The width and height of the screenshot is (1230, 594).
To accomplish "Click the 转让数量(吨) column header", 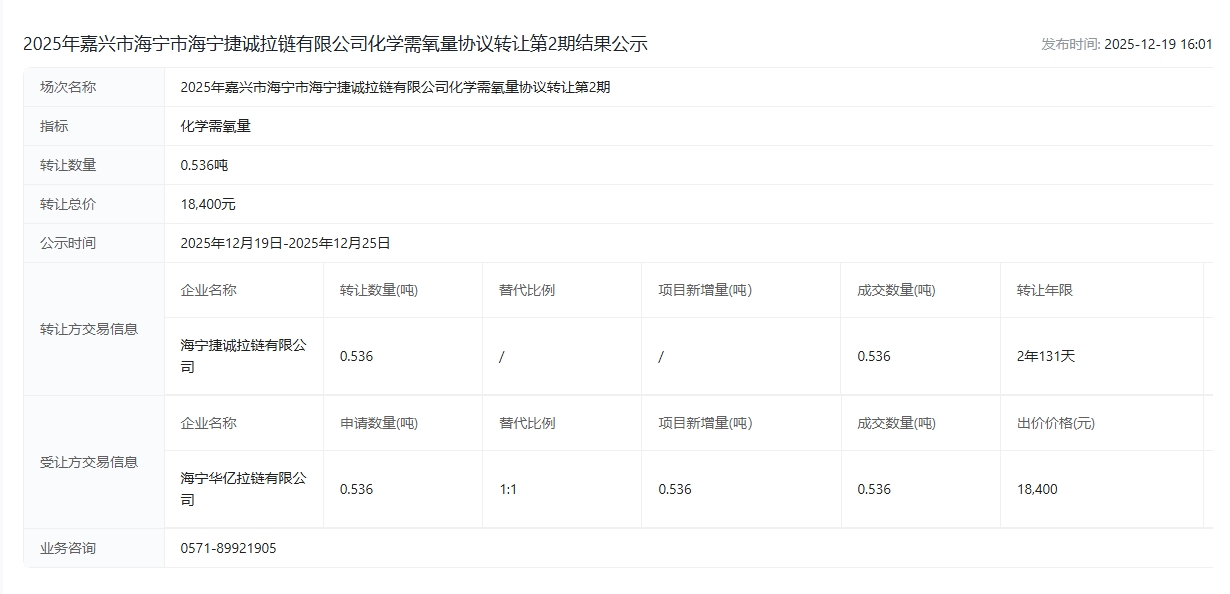I will coord(379,290).
